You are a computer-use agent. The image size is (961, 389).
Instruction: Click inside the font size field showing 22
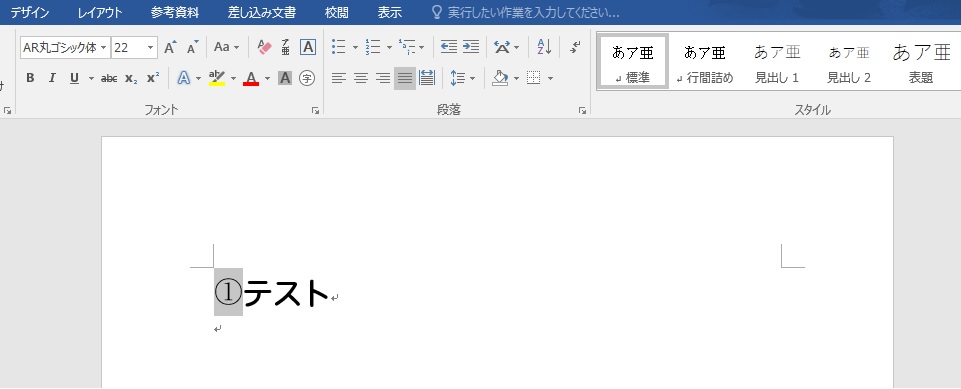(x=128, y=47)
